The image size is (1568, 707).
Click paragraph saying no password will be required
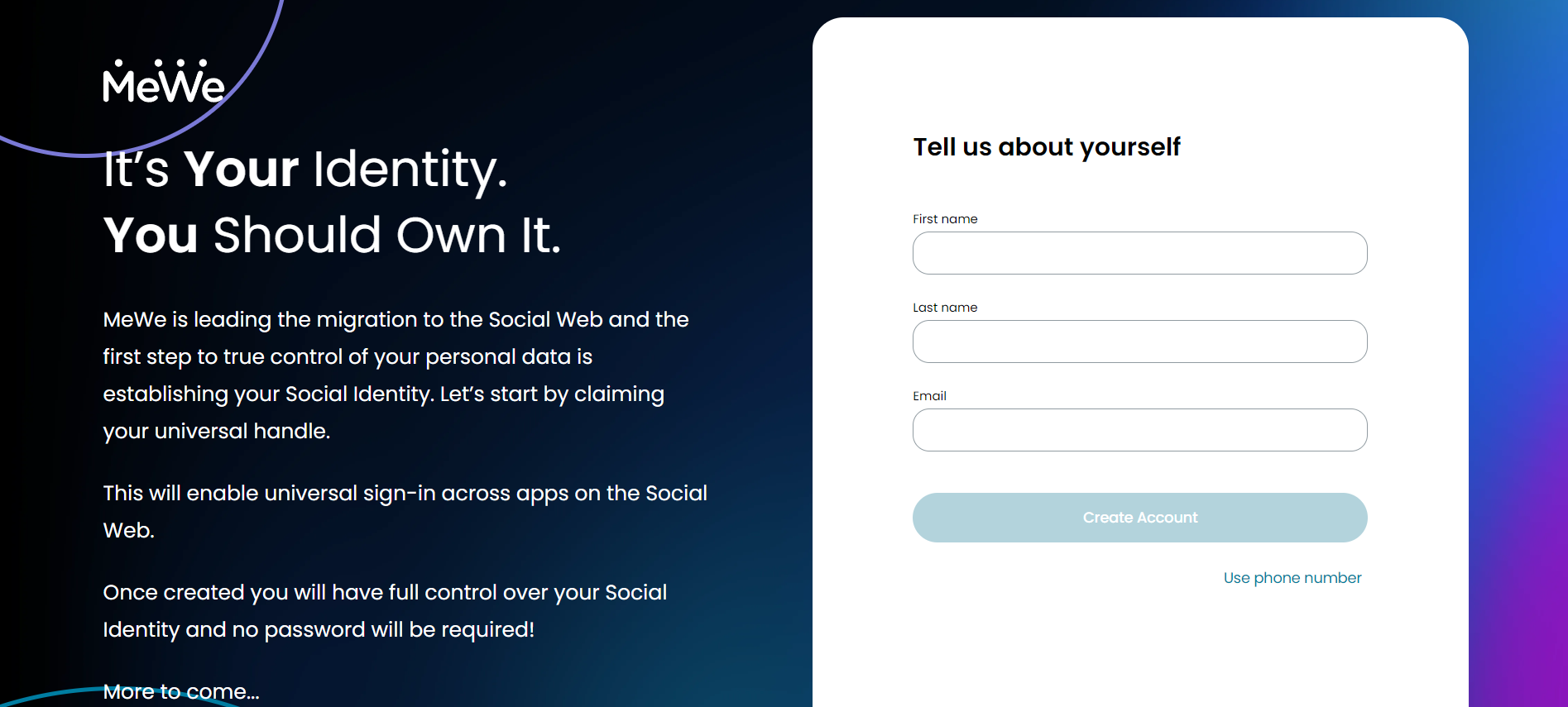point(385,611)
